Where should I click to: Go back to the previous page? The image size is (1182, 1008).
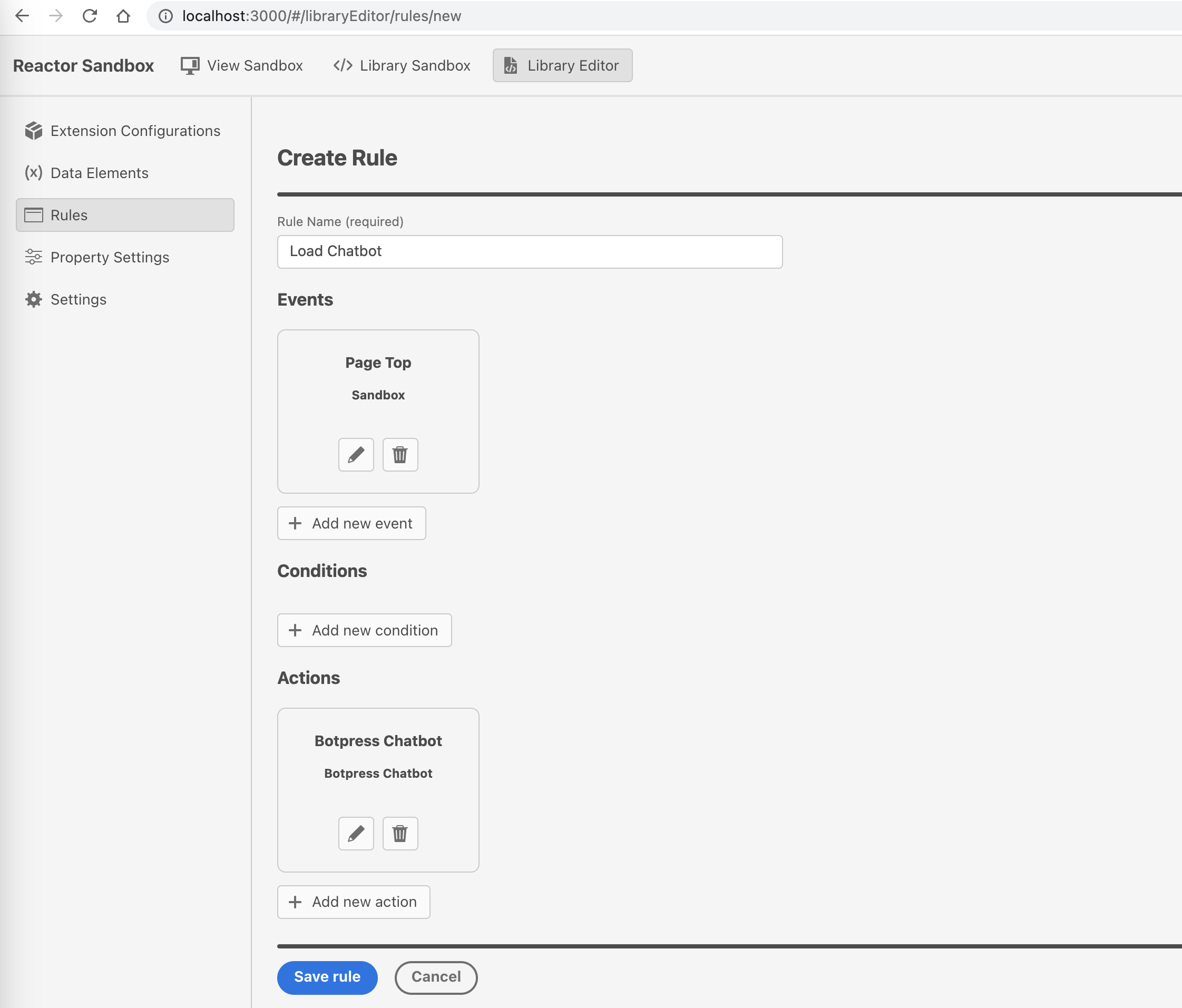pyautogui.click(x=22, y=16)
